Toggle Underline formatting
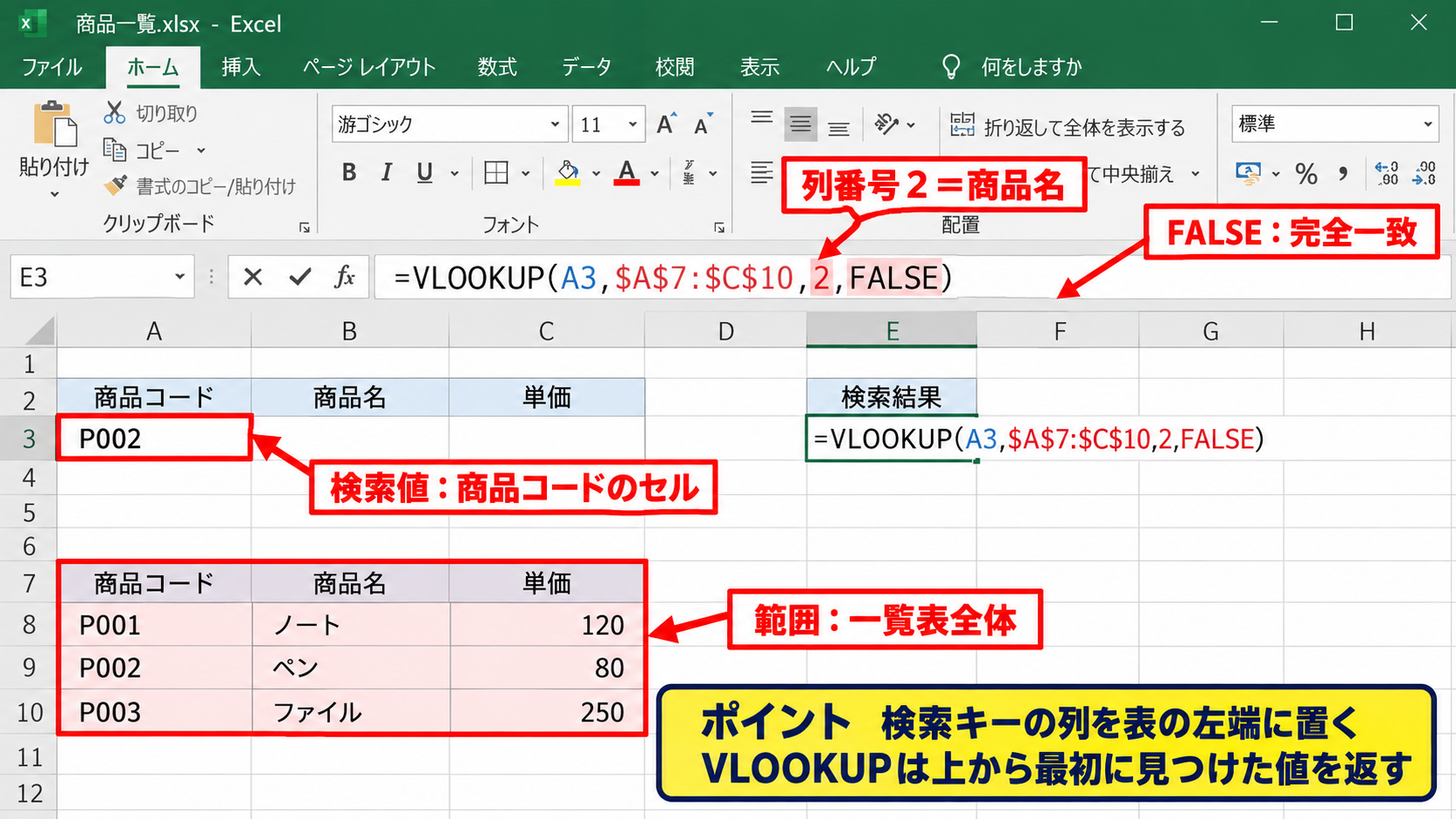The height and width of the screenshot is (819, 1456). coord(424,172)
